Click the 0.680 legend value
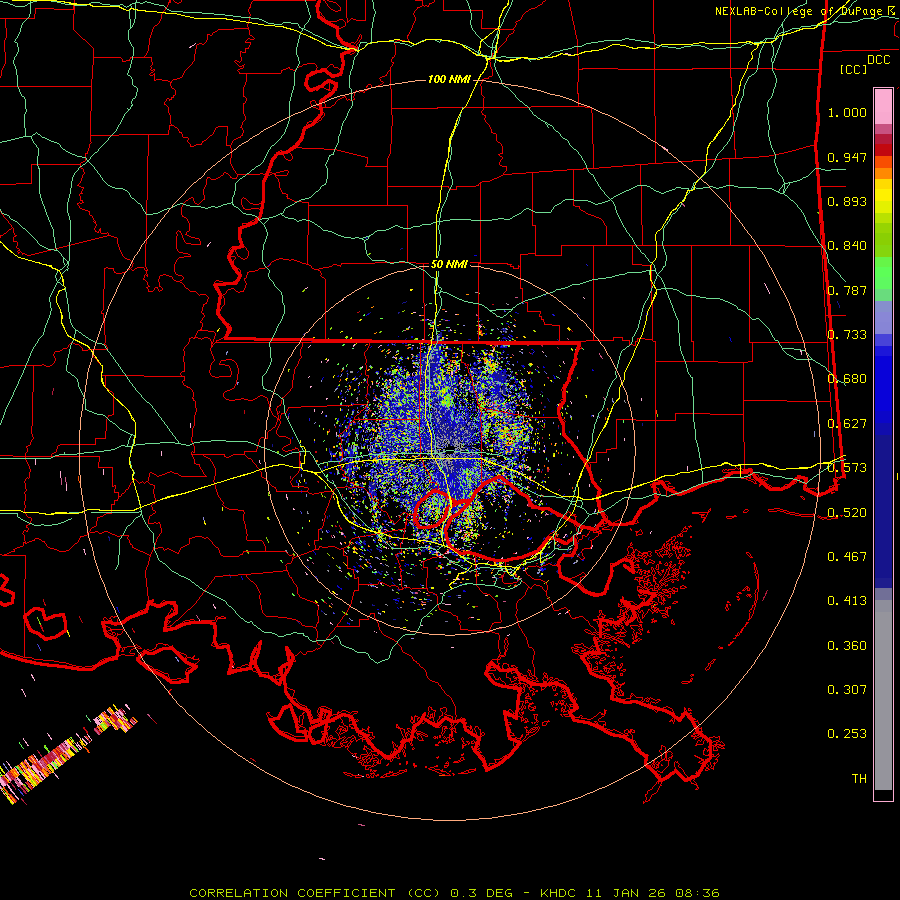Image resolution: width=900 pixels, height=900 pixels. [847, 379]
